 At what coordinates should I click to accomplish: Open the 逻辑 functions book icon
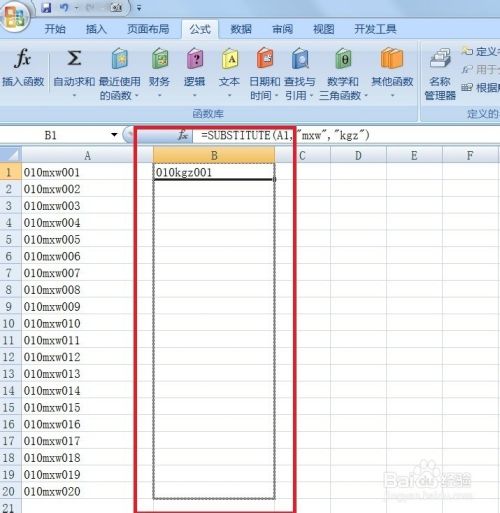coord(195,58)
